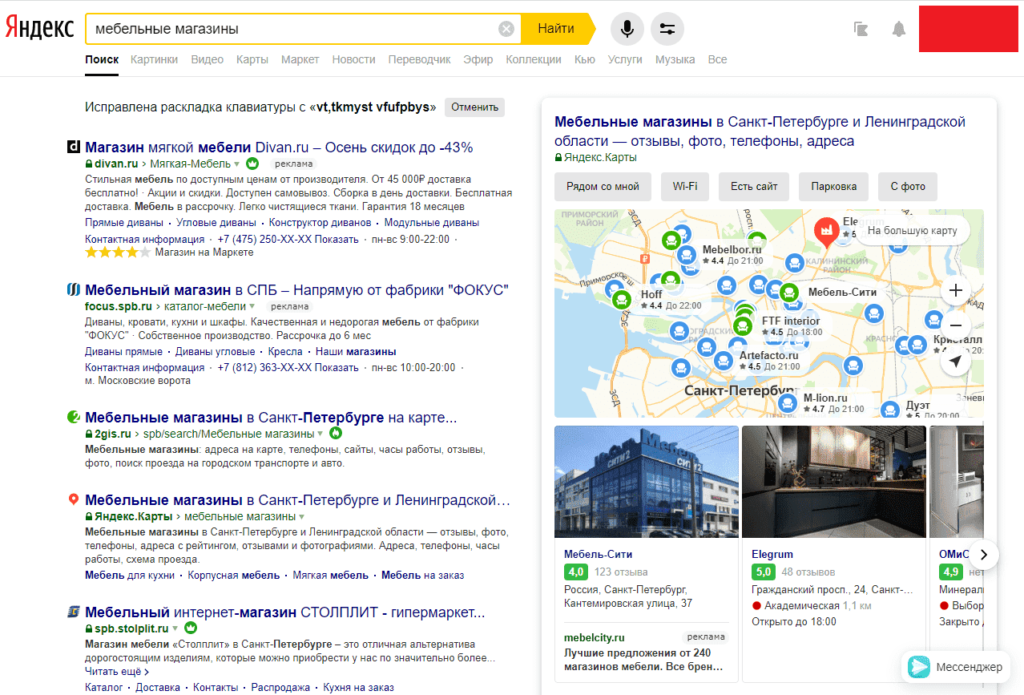The image size is (1024, 695).
Task: Expand dropdown arrow next to divan.ru URL
Action: pos(237,163)
